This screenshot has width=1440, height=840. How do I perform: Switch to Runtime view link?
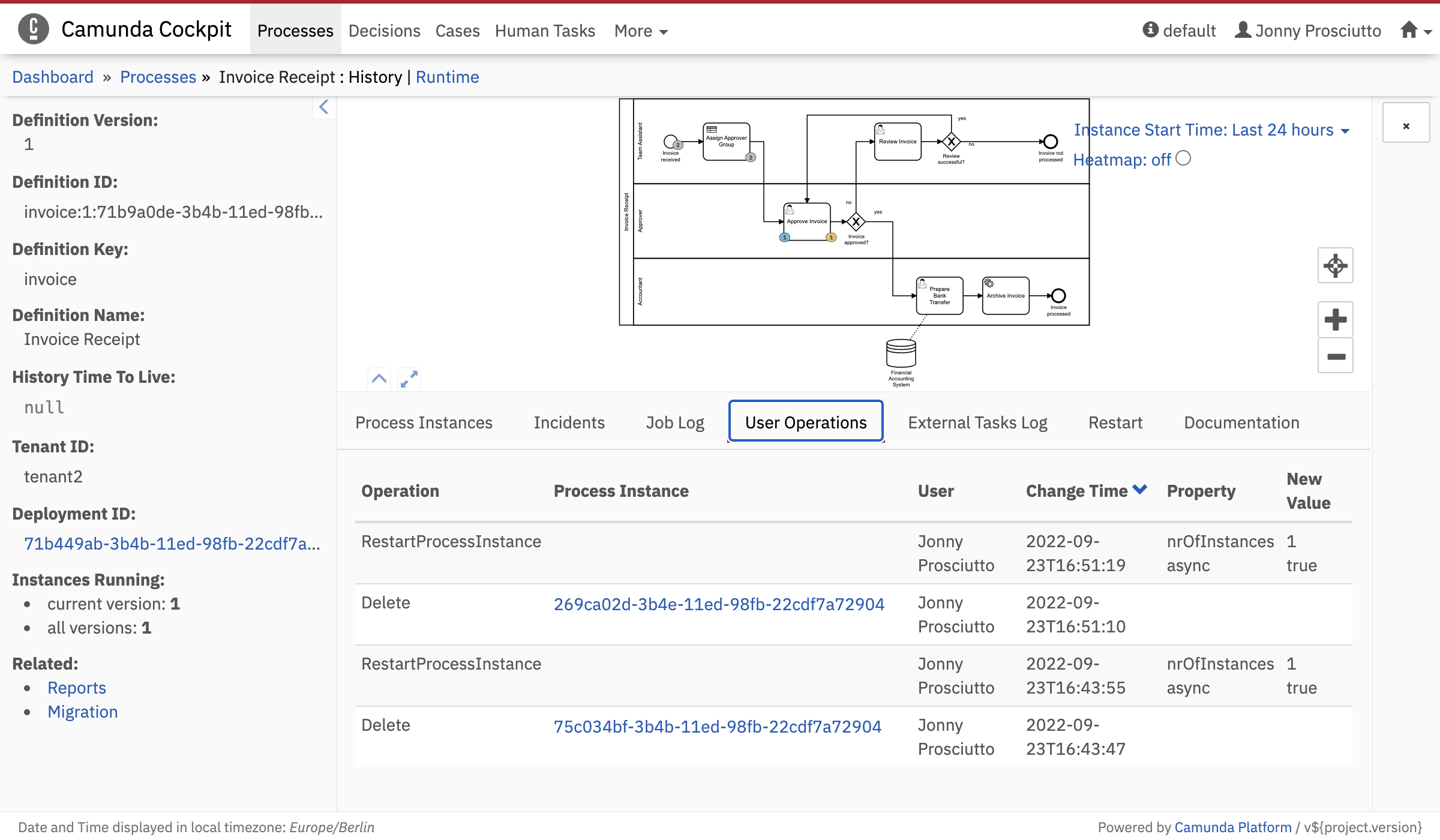(x=447, y=77)
